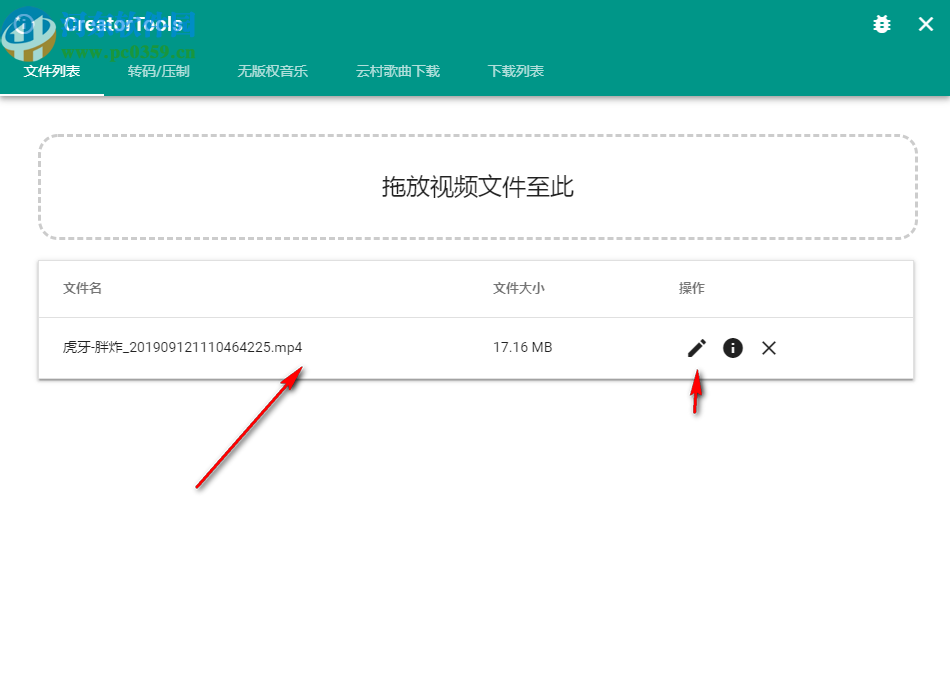Image resolution: width=950 pixels, height=700 pixels.
Task: Open the bug report icon in the title bar
Action: (881, 24)
